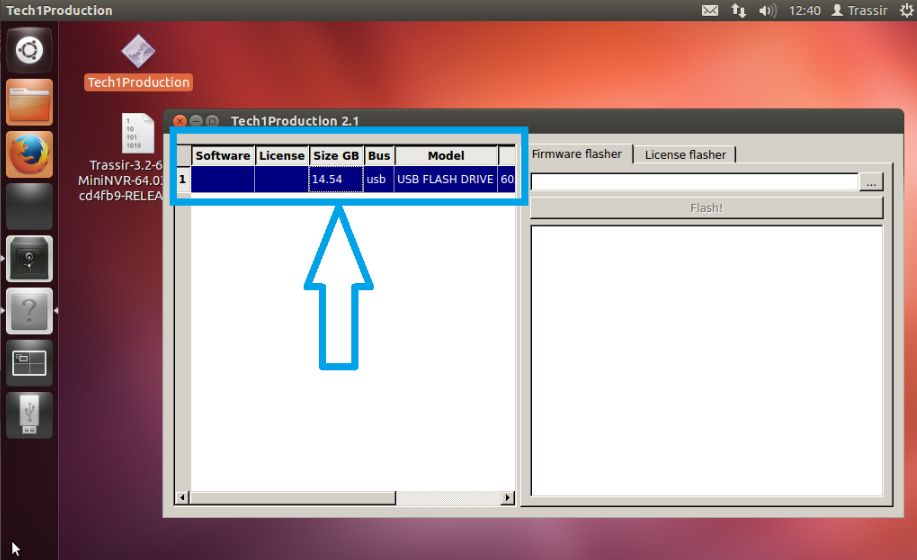The width and height of the screenshot is (917, 560).
Task: Click the flasher log output area
Action: tap(706, 361)
